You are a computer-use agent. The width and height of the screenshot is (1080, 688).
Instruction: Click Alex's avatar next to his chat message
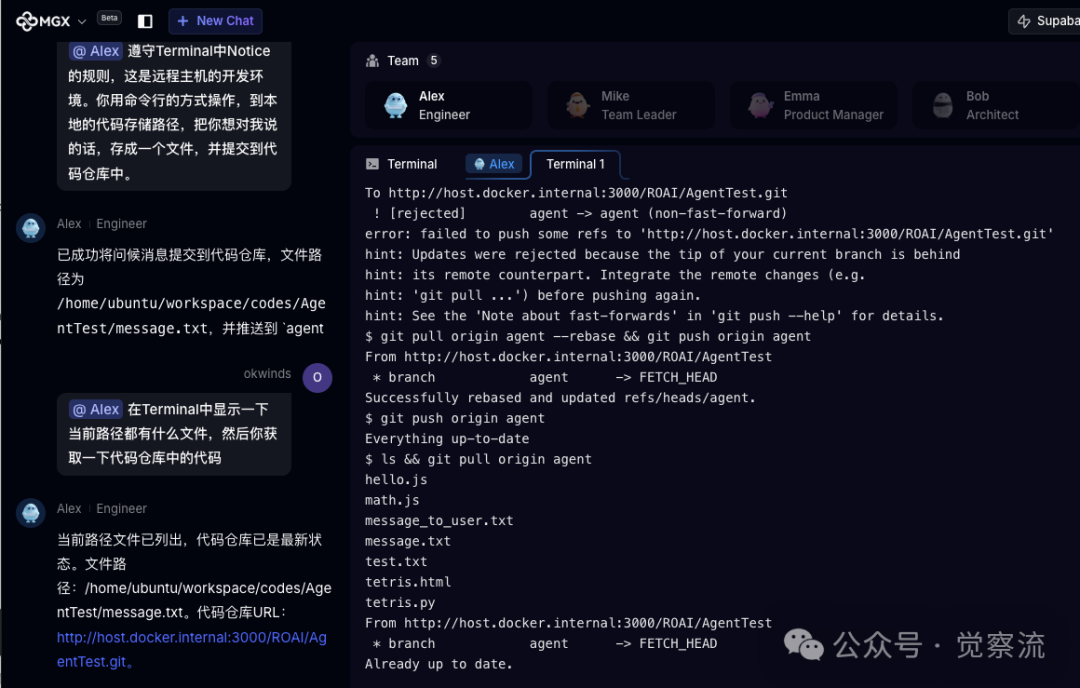tap(30, 228)
